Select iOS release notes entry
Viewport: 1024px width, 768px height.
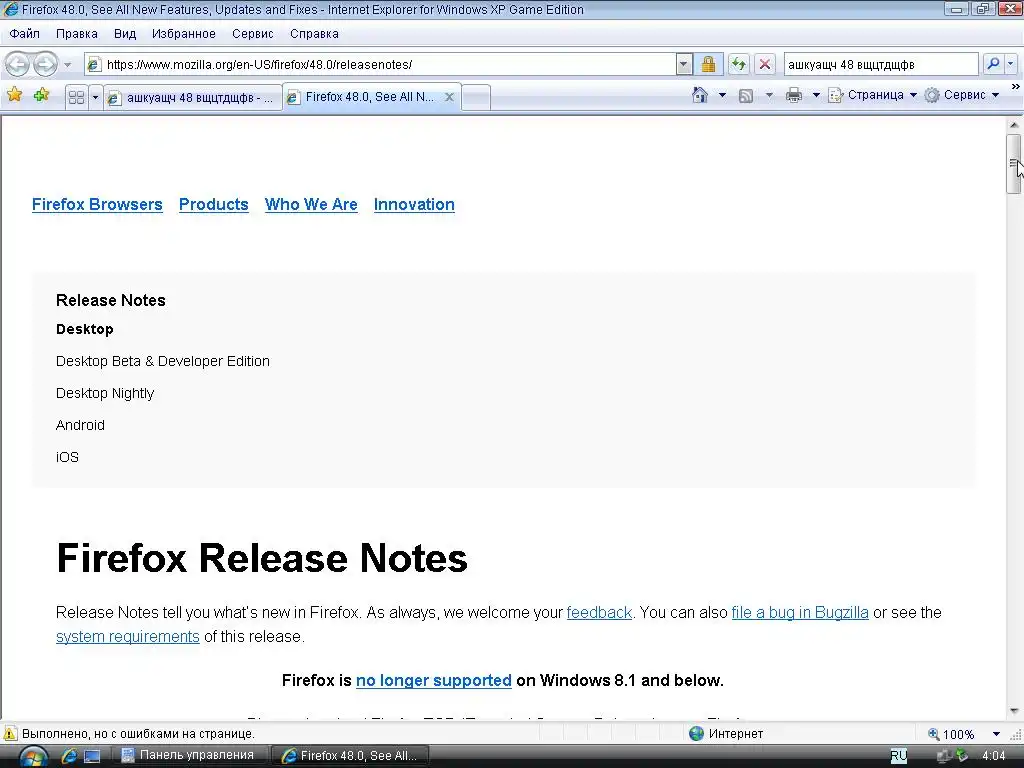click(67, 457)
